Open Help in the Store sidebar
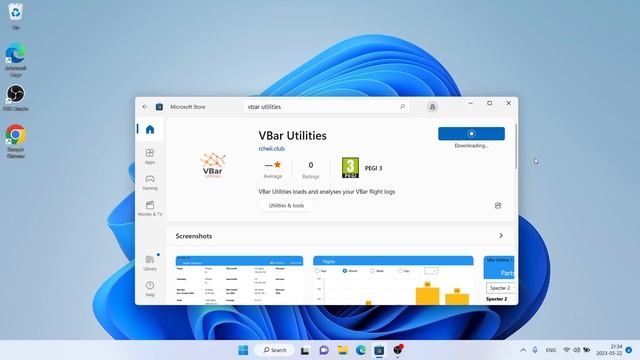This screenshot has width=640, height=360. click(150, 289)
